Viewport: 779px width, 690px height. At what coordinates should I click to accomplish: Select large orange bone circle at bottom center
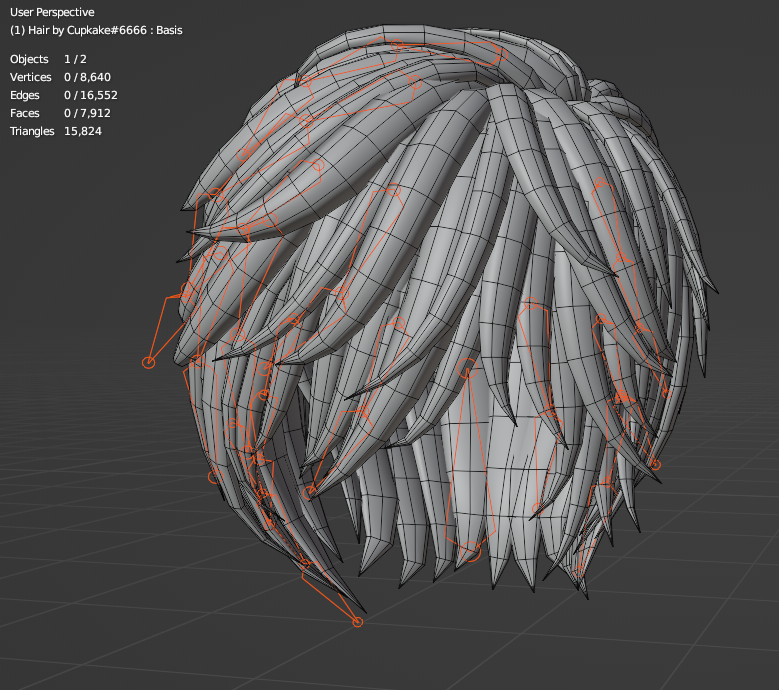click(x=471, y=551)
